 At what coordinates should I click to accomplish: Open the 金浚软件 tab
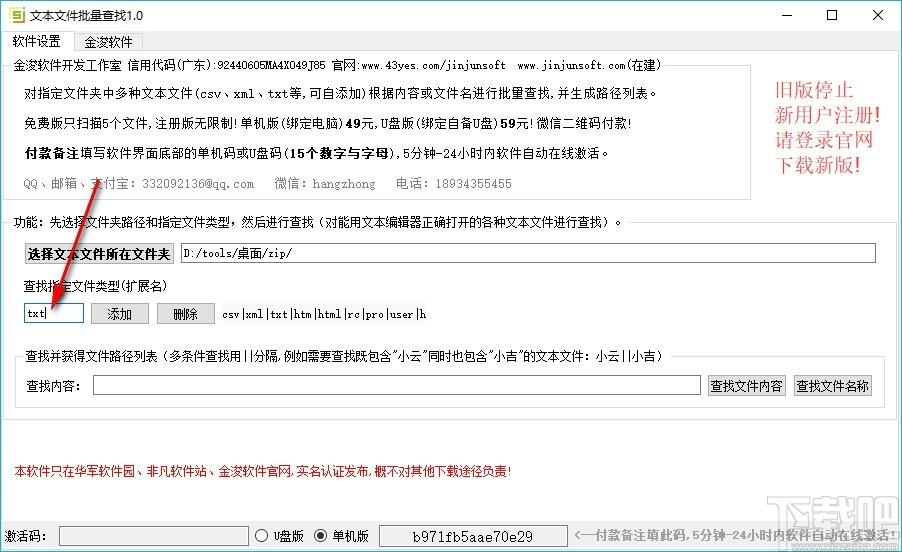108,42
